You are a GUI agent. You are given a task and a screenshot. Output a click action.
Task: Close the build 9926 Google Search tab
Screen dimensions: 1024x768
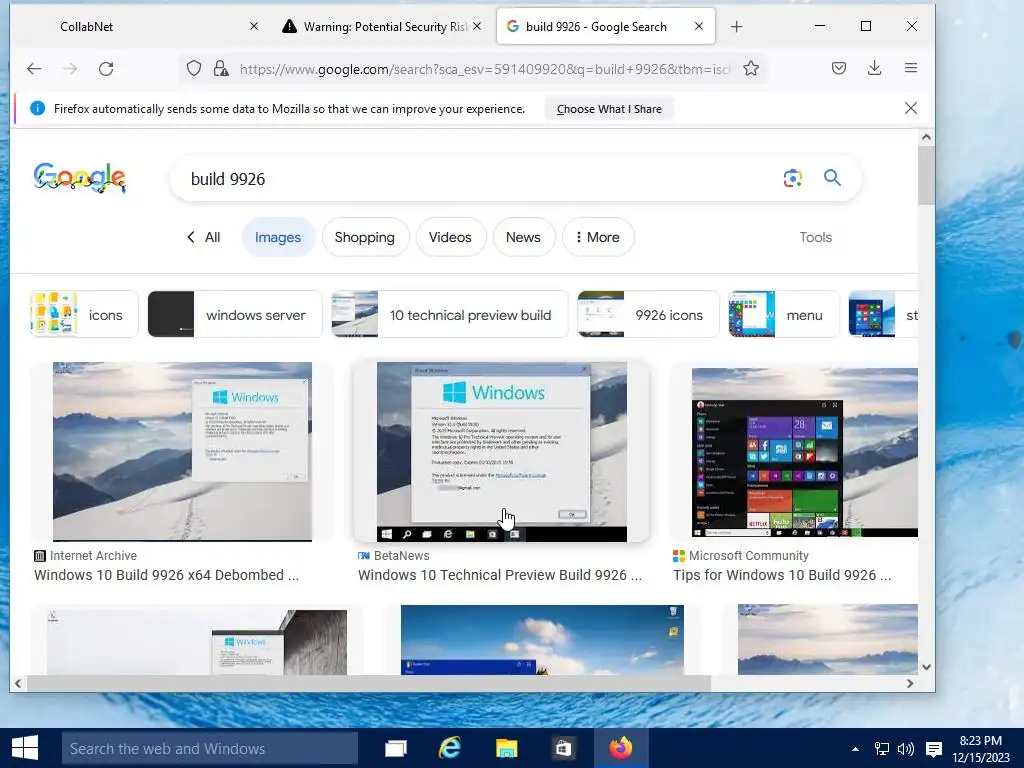(699, 26)
